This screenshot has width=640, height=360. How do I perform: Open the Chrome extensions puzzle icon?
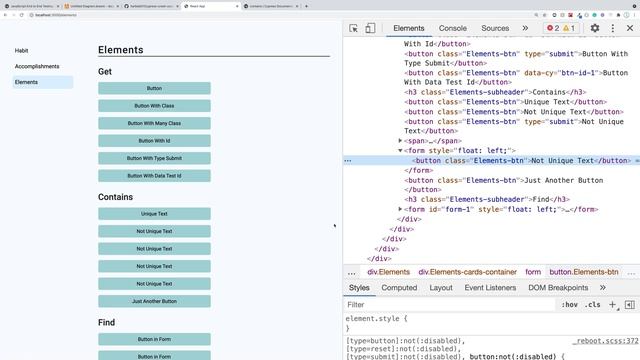coord(618,15)
